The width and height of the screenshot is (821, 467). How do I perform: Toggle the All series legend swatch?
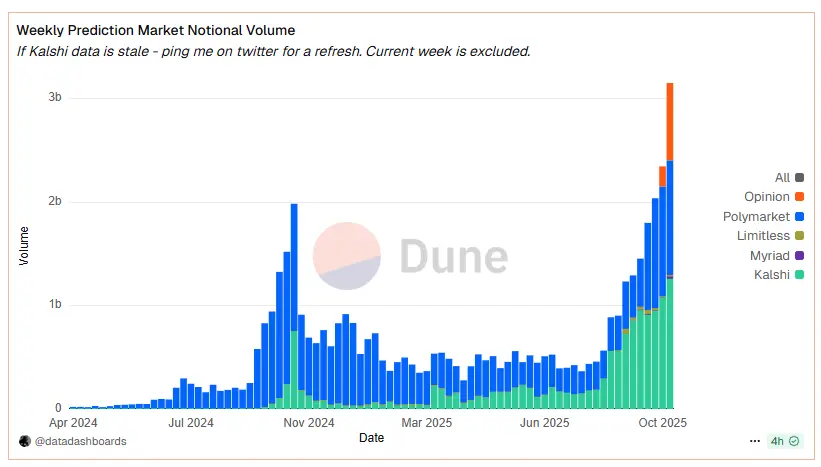pos(799,177)
